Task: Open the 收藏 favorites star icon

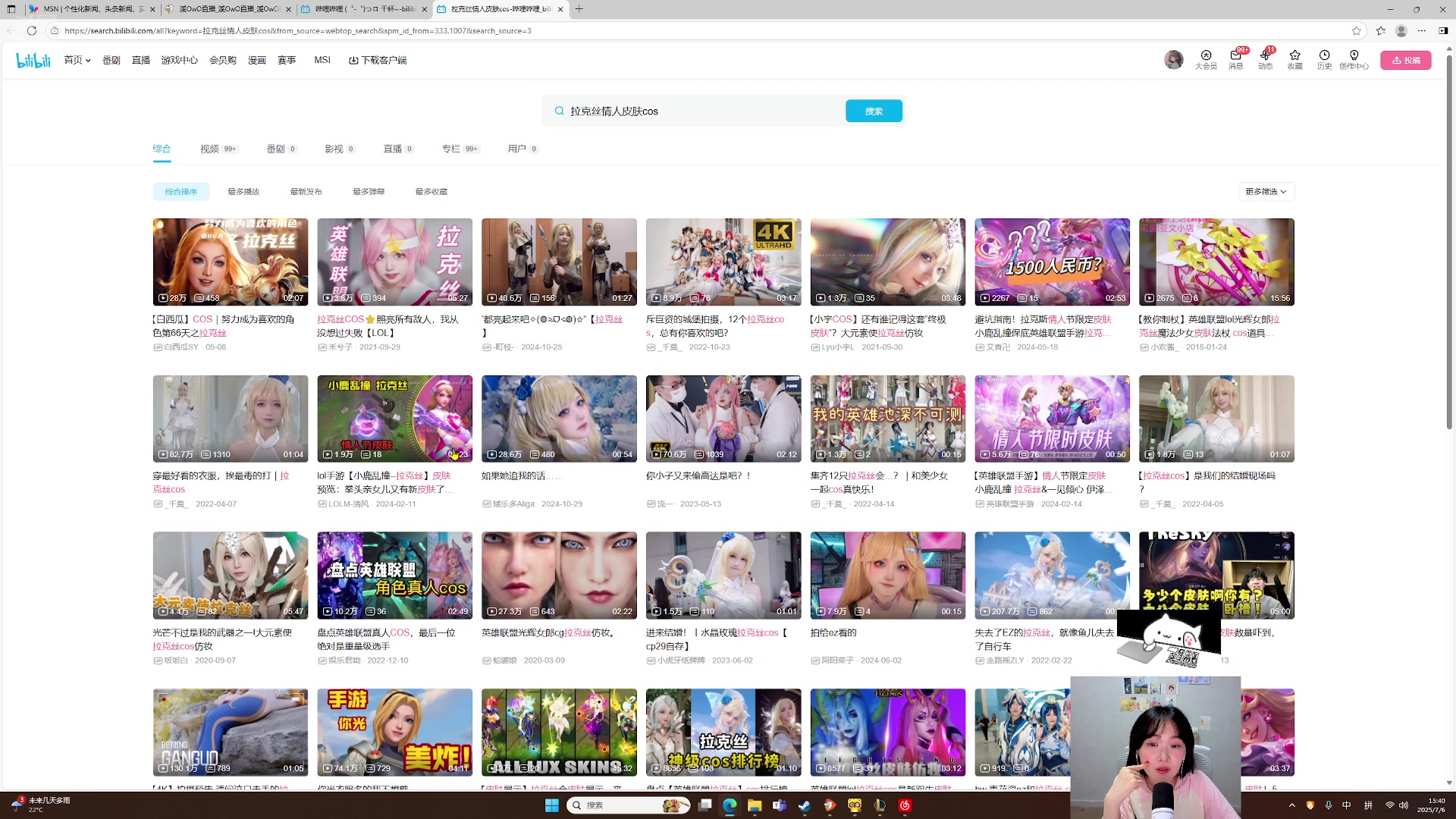Action: (1295, 59)
